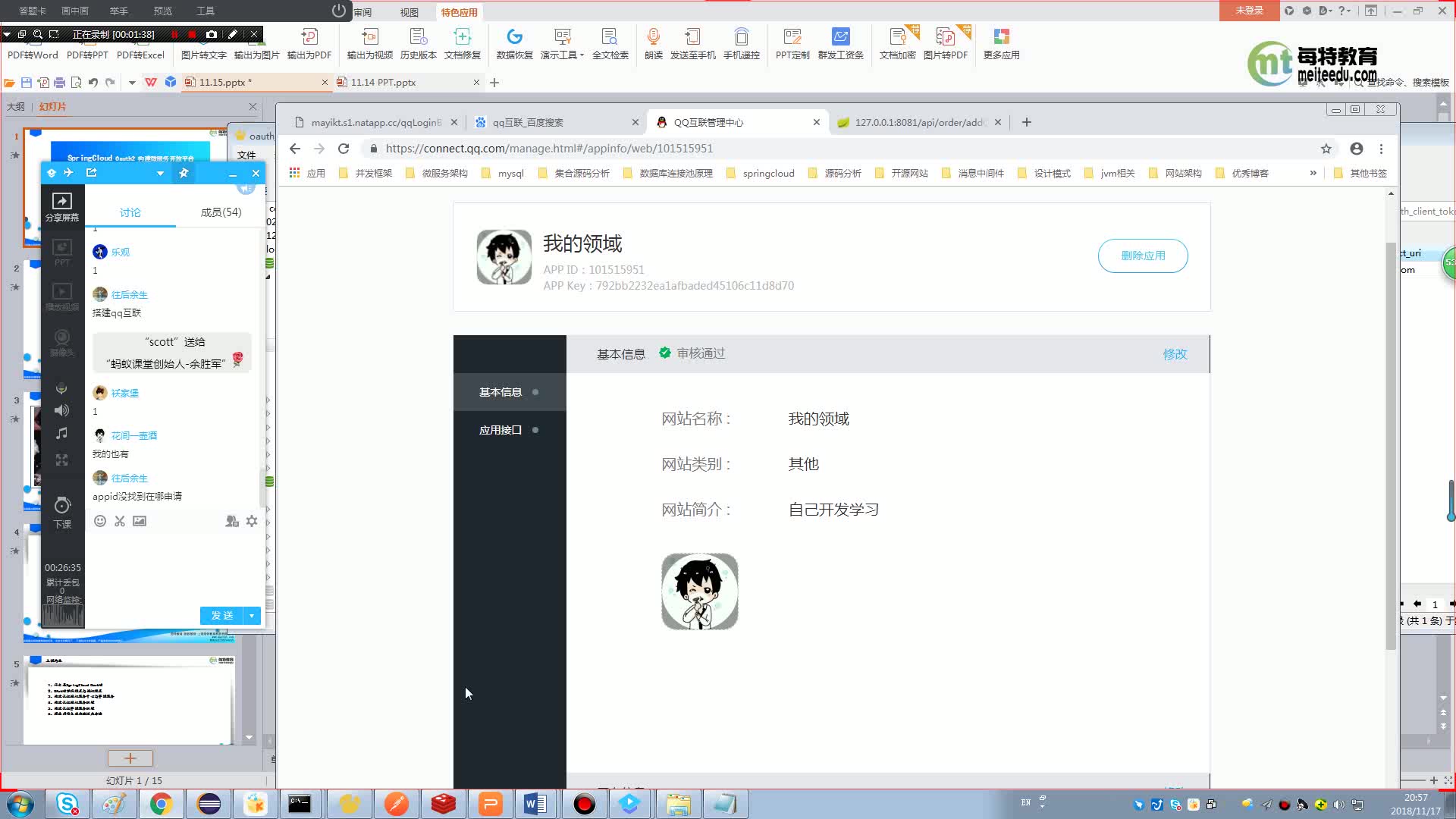This screenshot has height=819, width=1456.
Task: Open dropdown arrow in chat panel title bar
Action: pyautogui.click(x=160, y=173)
